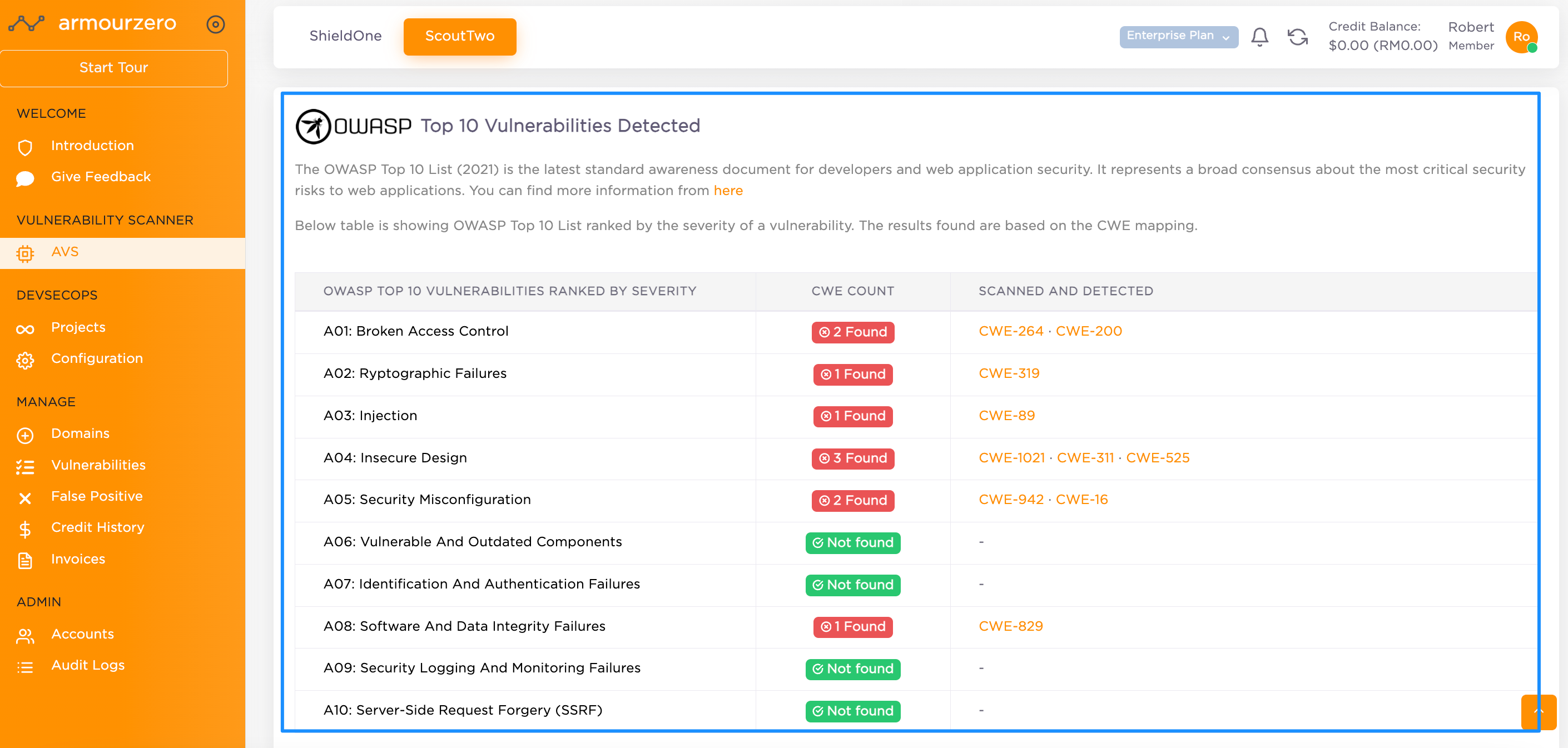Click the Start Tour button

[114, 68]
